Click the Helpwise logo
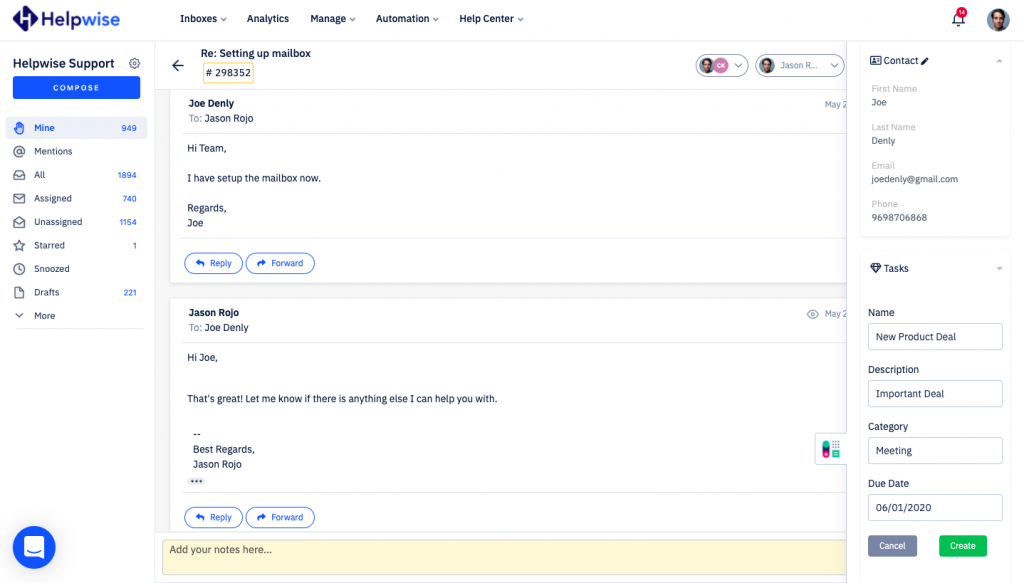 (x=67, y=19)
